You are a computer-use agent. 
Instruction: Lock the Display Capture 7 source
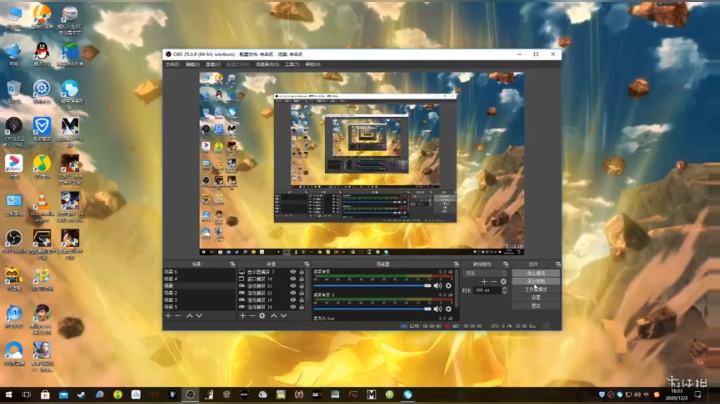tap(302, 272)
